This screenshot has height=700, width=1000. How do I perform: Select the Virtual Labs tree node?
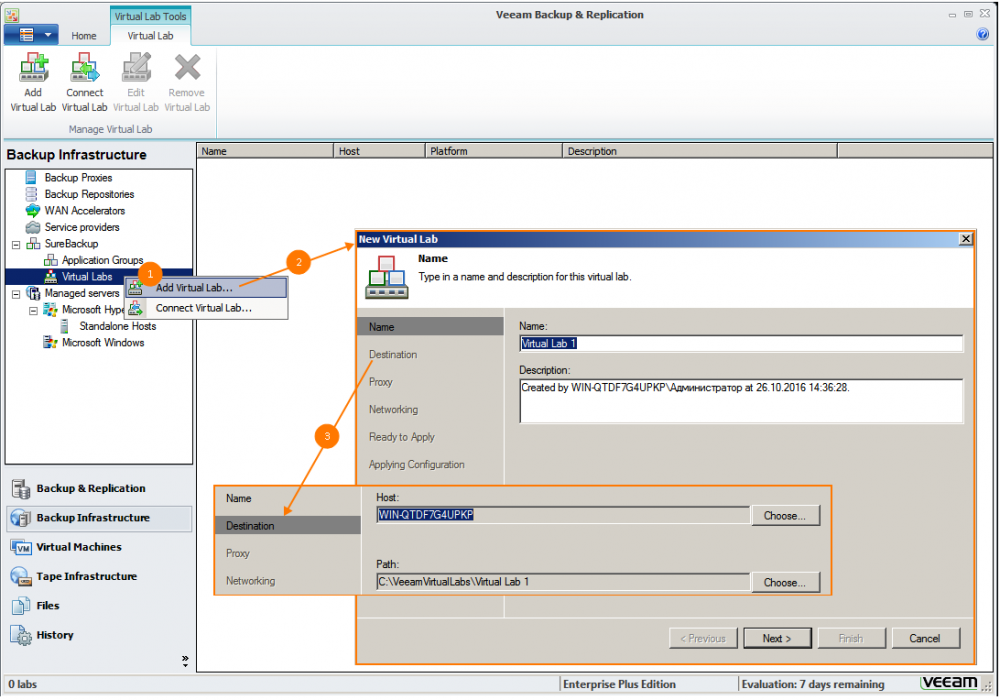[x=87, y=277]
